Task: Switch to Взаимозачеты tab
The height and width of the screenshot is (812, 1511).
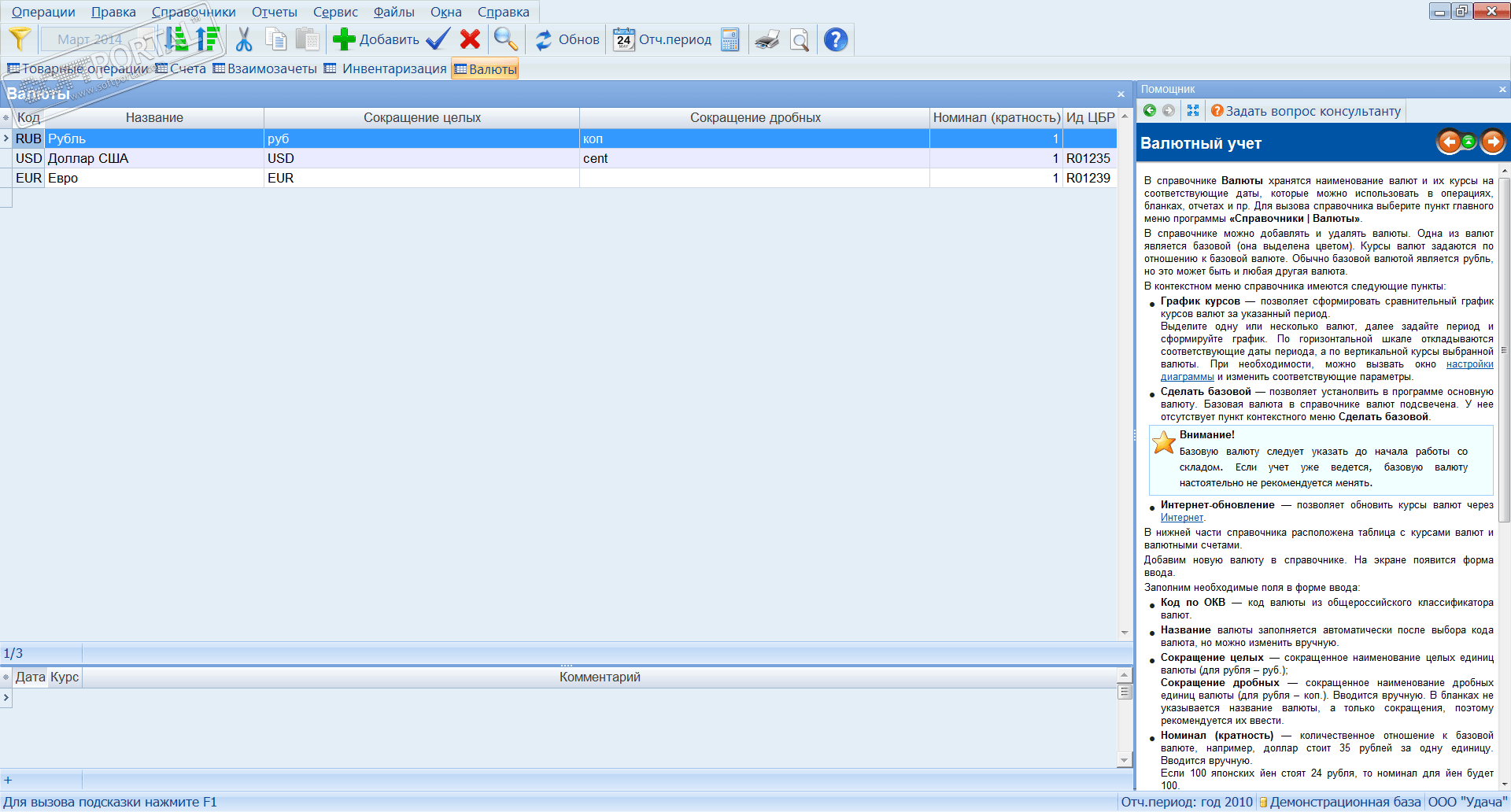Action: pyautogui.click(x=265, y=68)
